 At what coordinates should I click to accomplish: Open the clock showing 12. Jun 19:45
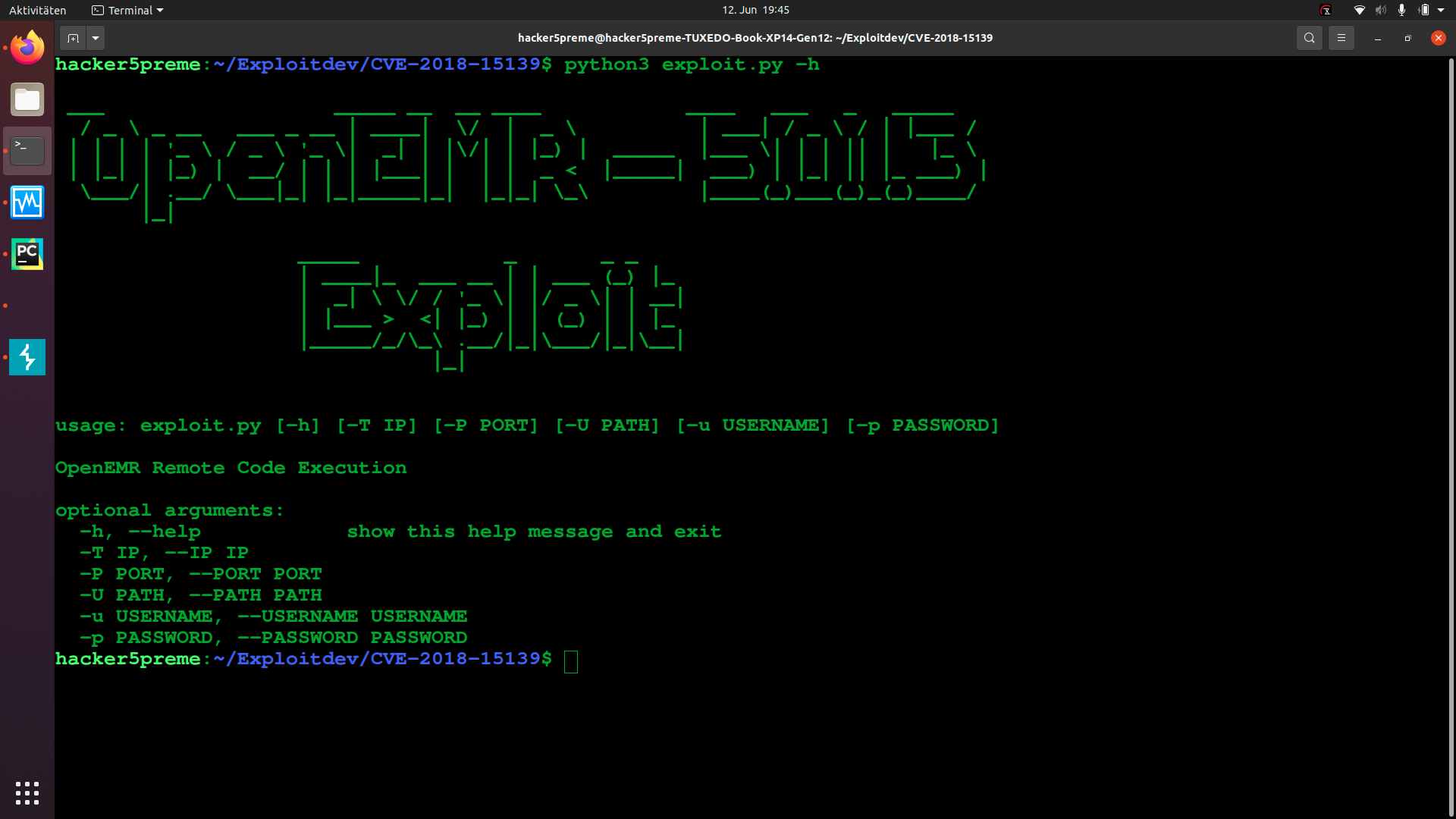pos(755,10)
